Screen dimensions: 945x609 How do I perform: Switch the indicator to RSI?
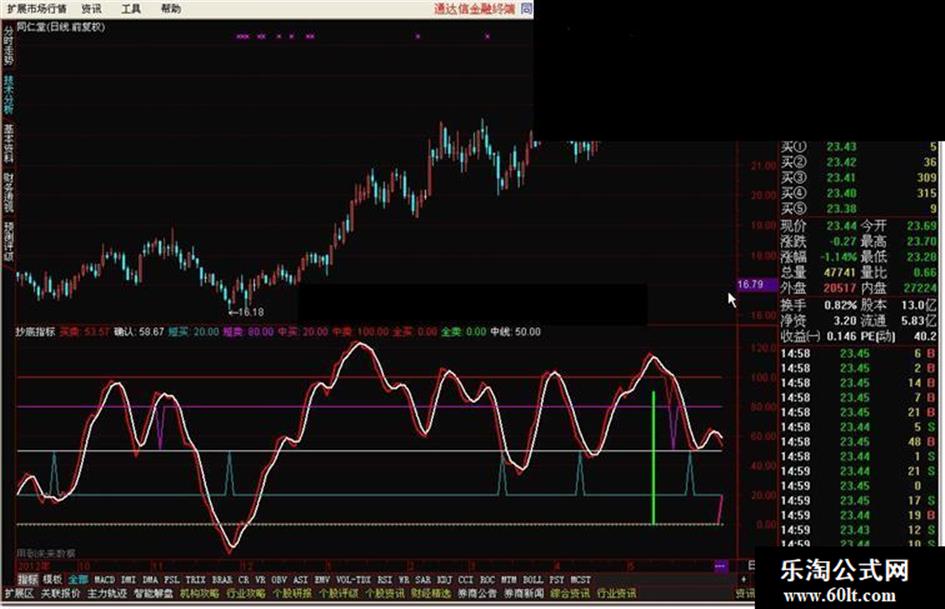click(385, 579)
